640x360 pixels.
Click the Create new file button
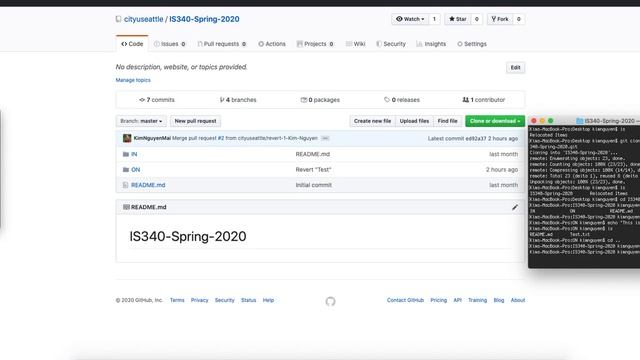372,121
